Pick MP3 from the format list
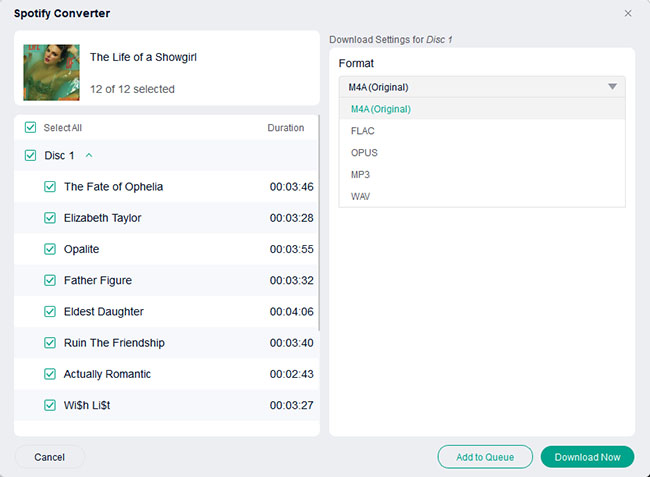 [x=482, y=174]
